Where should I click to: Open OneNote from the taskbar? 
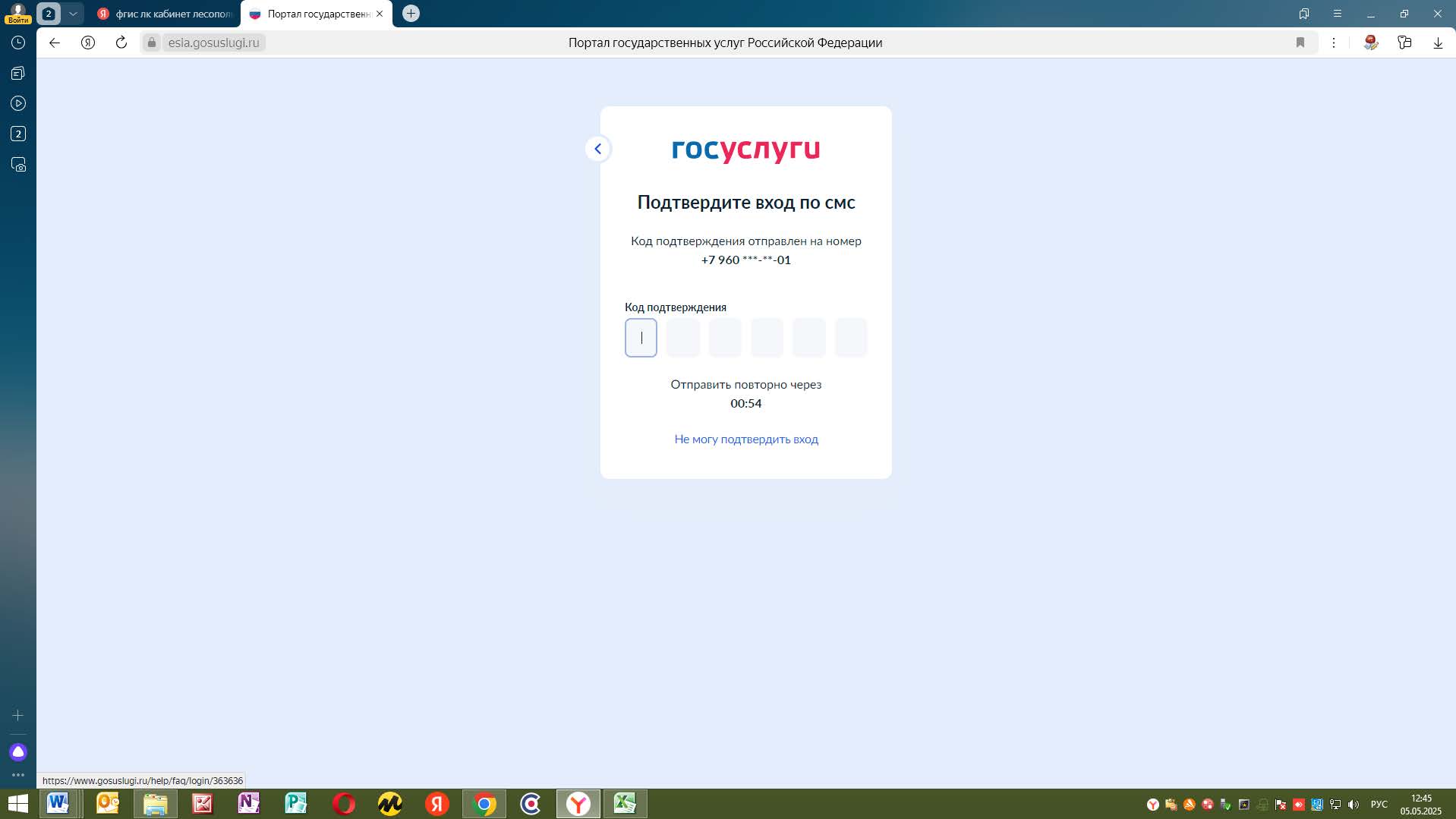pos(248,804)
